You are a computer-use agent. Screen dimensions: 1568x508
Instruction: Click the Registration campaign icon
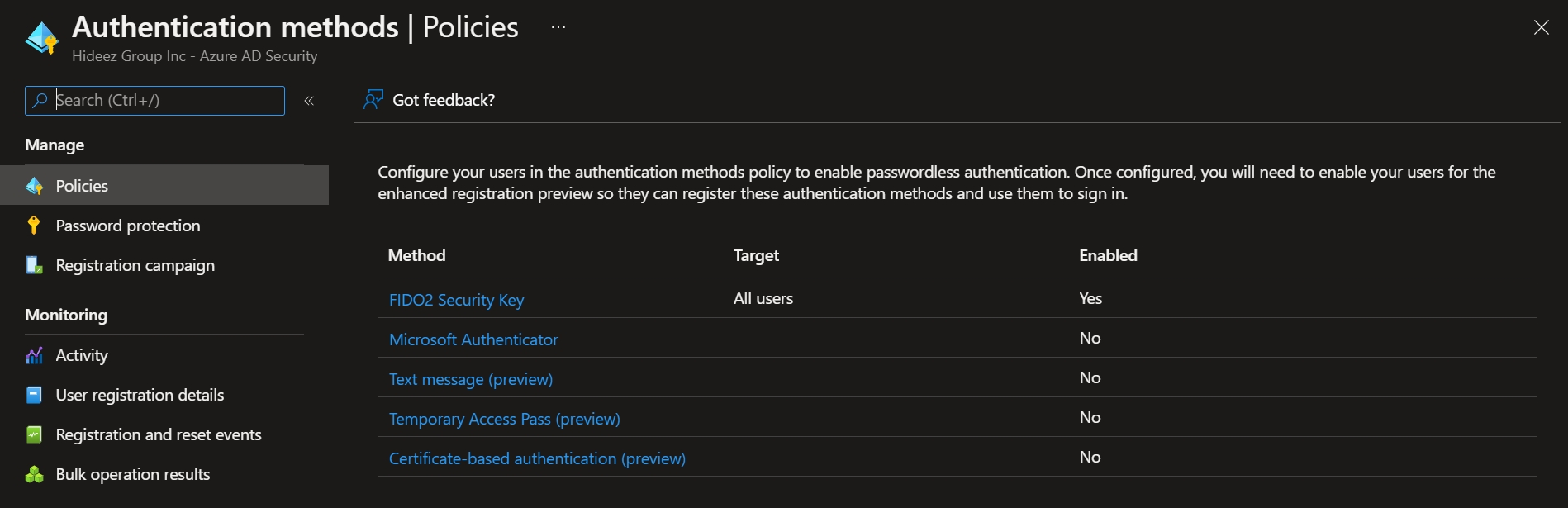pyautogui.click(x=34, y=265)
